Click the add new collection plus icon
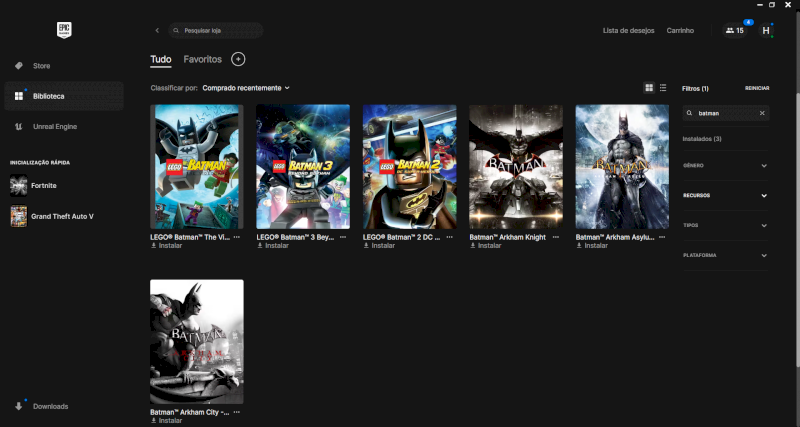This screenshot has width=800, height=427. coord(238,60)
